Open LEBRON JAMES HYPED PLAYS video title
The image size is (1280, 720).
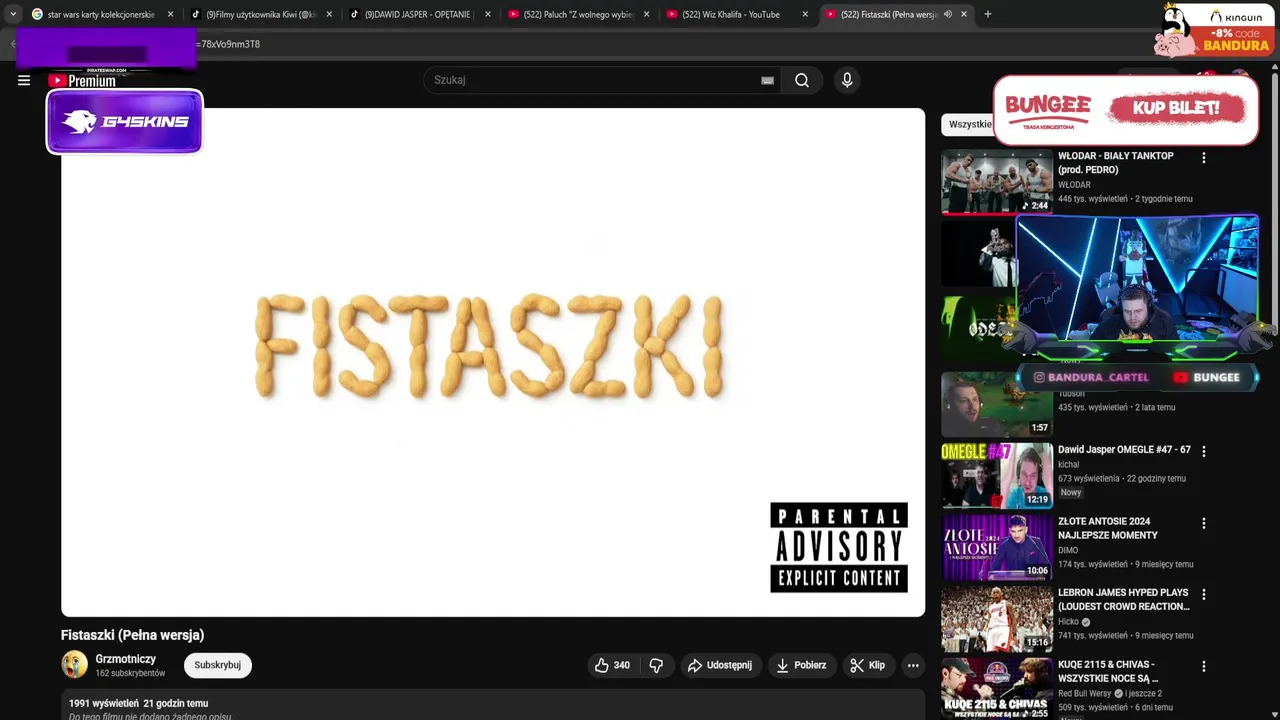(x=1123, y=599)
